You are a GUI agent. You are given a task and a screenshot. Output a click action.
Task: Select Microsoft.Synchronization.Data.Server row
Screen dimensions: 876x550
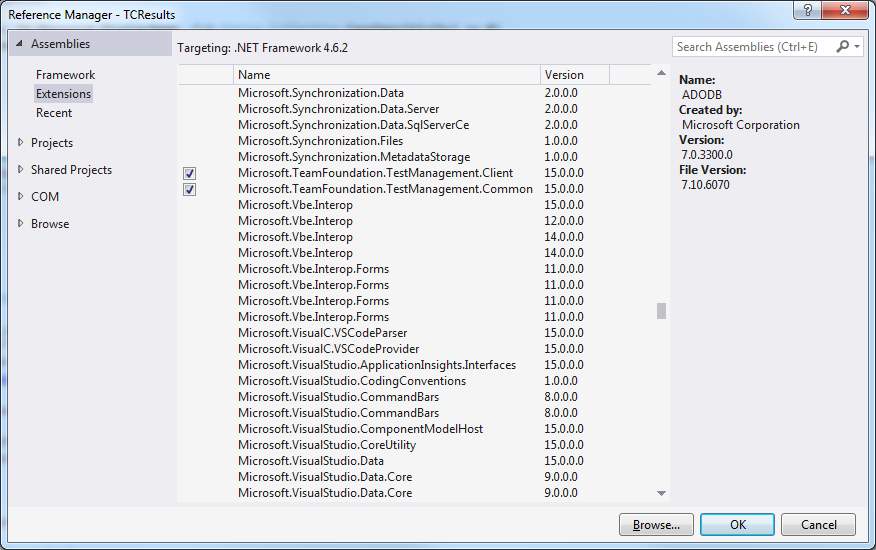[415, 109]
